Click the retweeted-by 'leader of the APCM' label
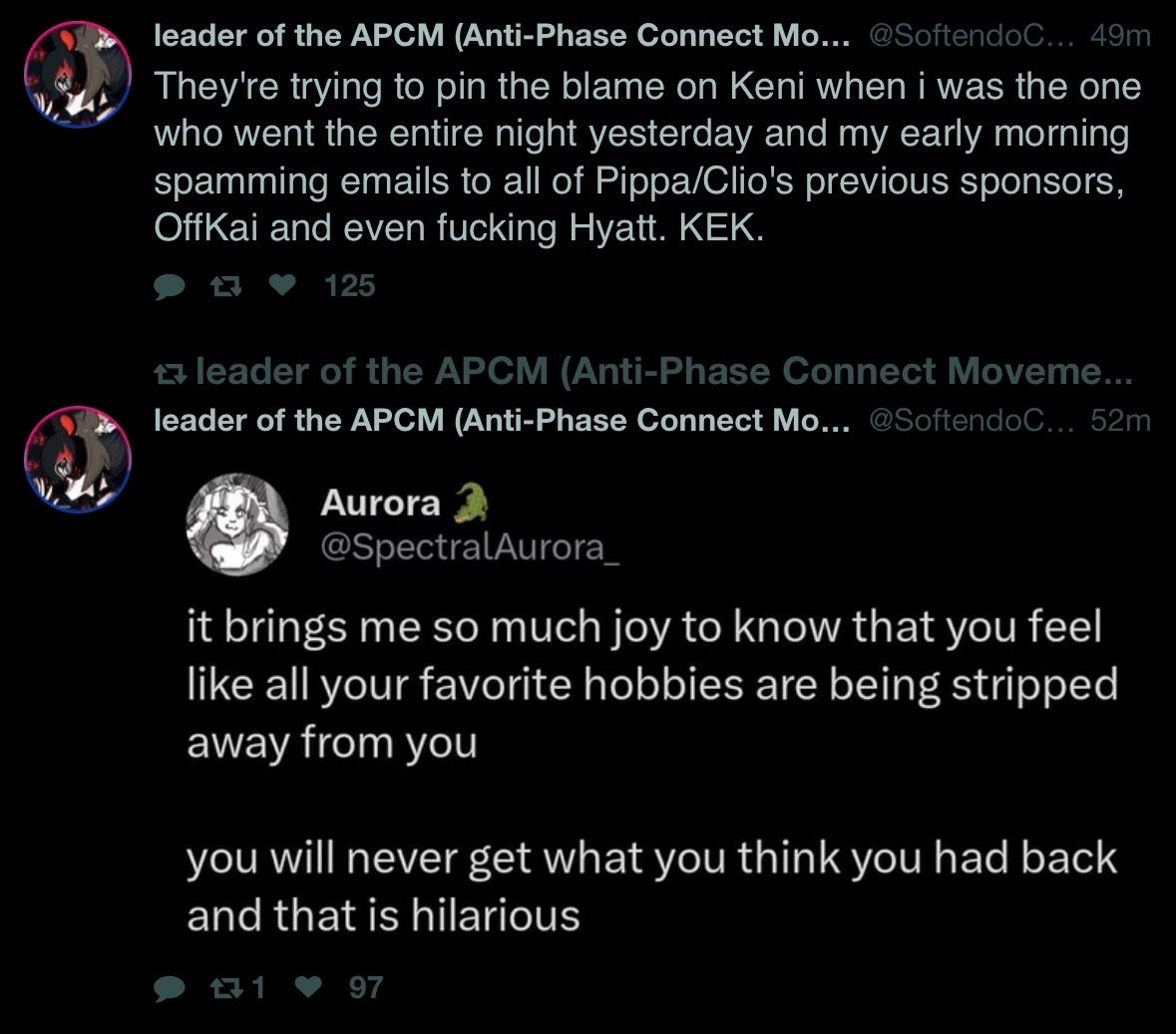Viewport: 1176px width, 1034px height. coord(663,373)
